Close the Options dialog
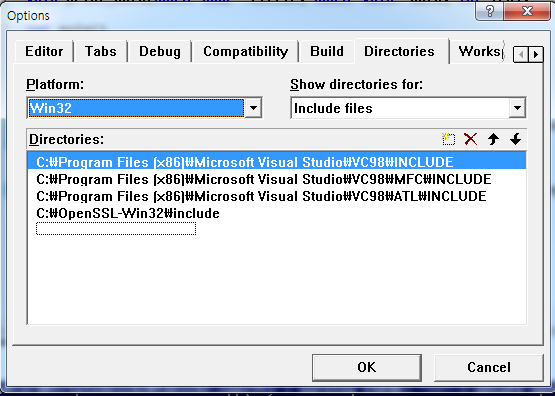Screen dimensions: 555x396 click(x=527, y=11)
